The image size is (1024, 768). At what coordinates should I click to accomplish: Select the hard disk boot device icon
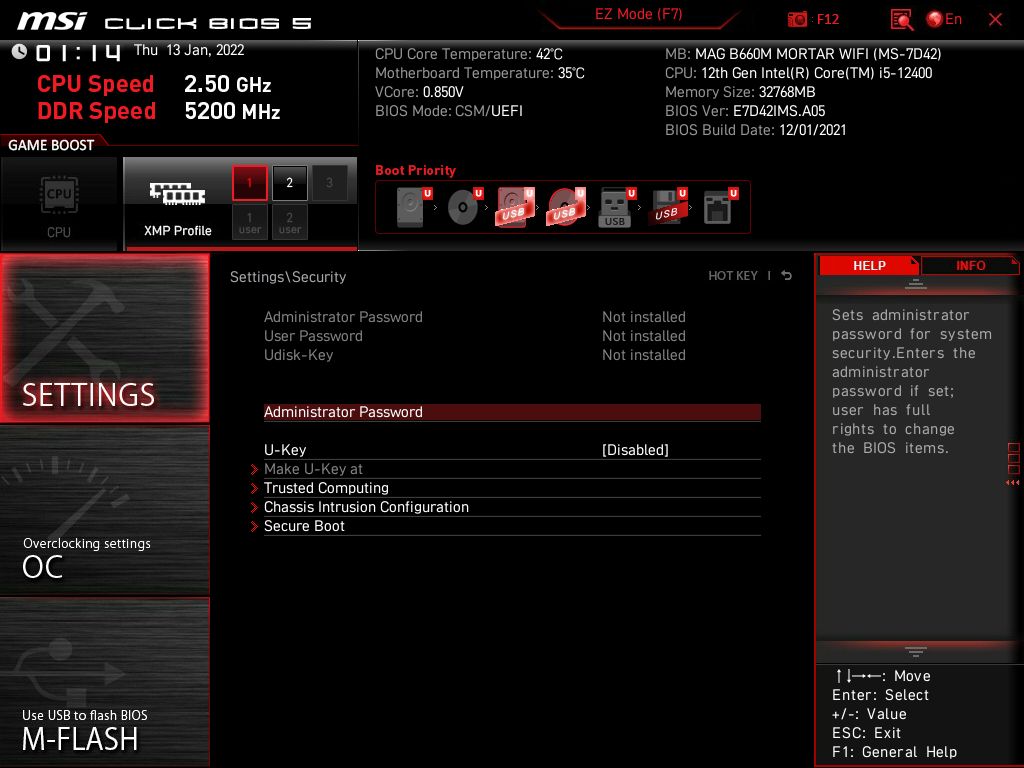413,207
